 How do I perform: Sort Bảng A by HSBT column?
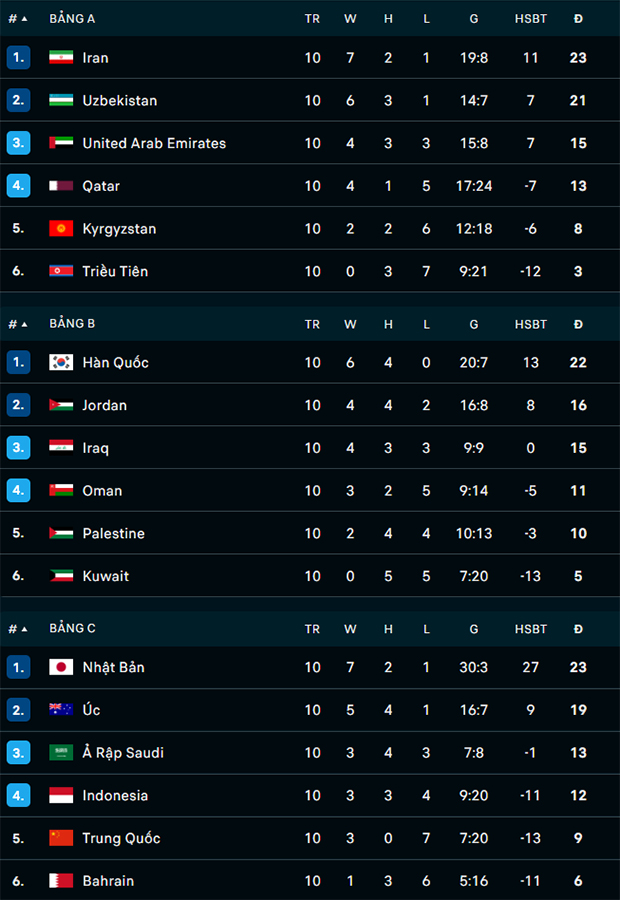[530, 19]
